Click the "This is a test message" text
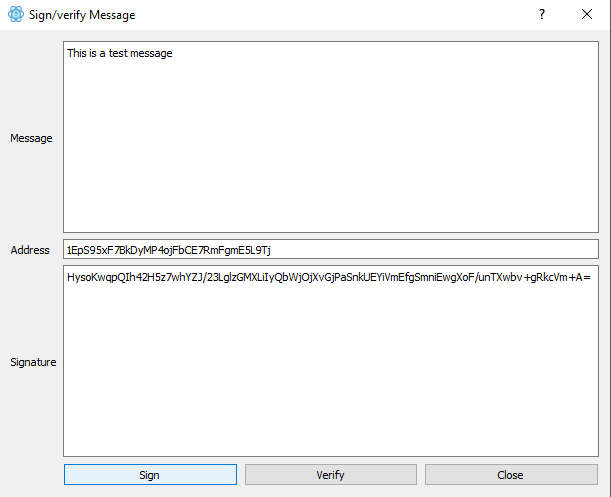 [120, 53]
